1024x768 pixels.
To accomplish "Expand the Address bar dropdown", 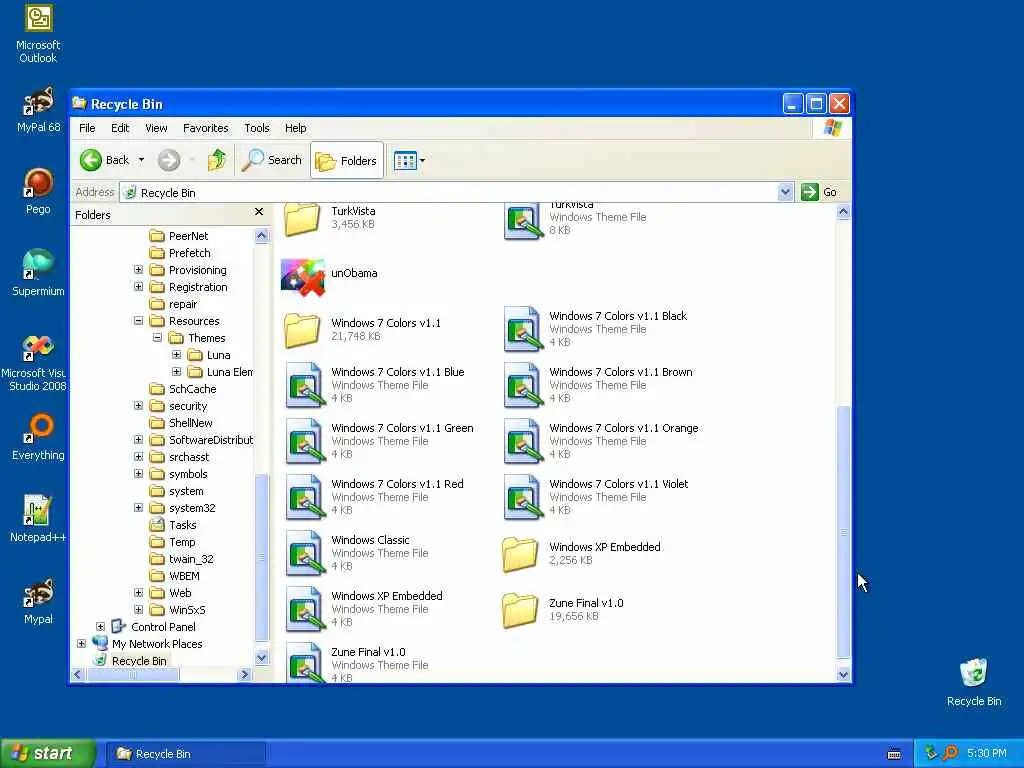I will point(785,192).
